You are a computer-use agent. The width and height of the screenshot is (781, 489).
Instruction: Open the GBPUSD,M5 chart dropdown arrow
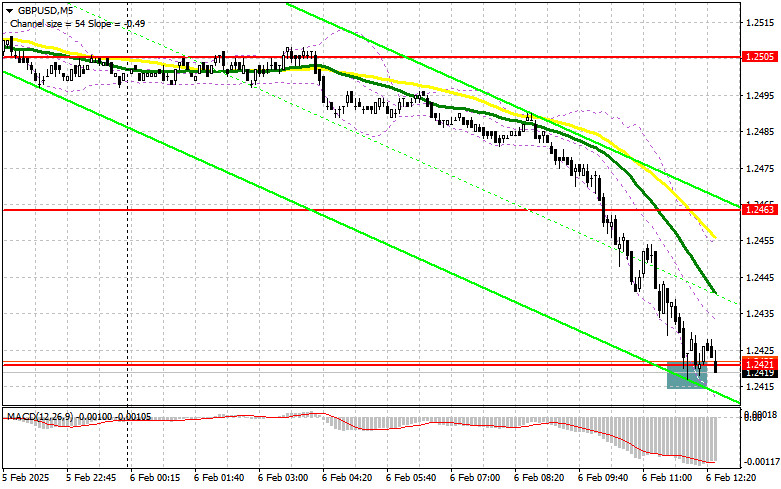tap(9, 10)
